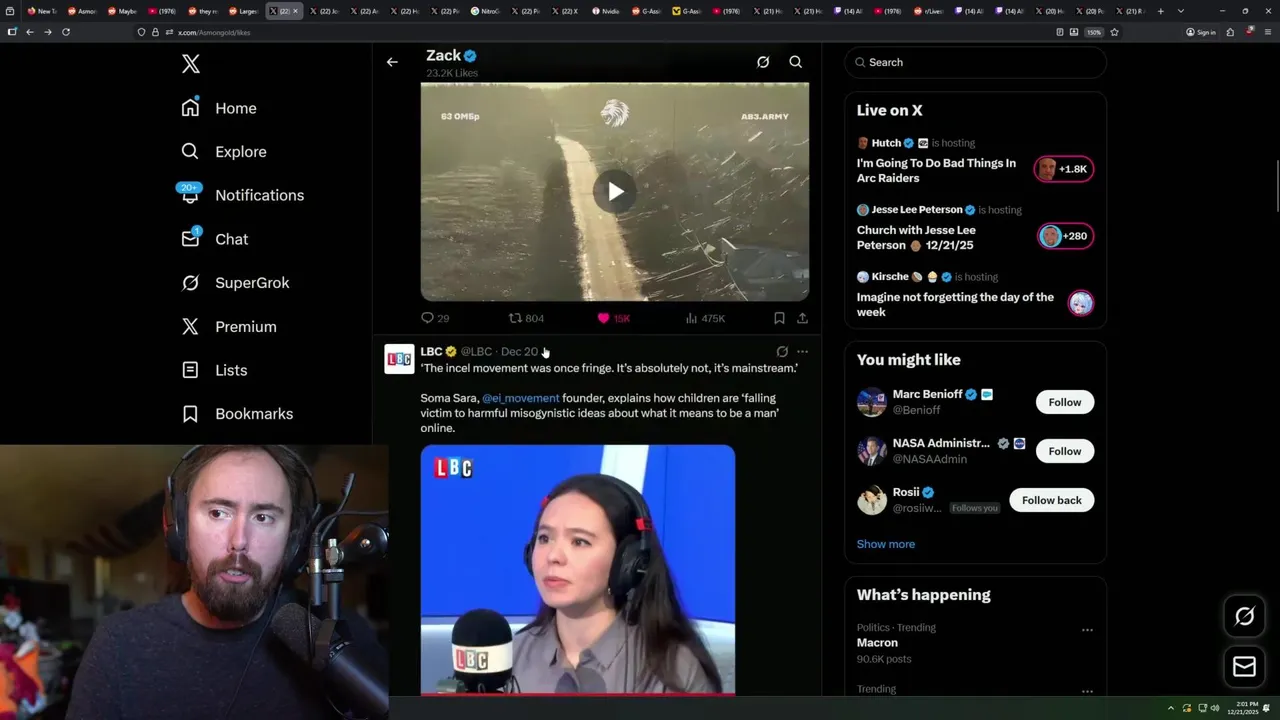Click the browser reload icon
1280x720 pixels.
(66, 32)
